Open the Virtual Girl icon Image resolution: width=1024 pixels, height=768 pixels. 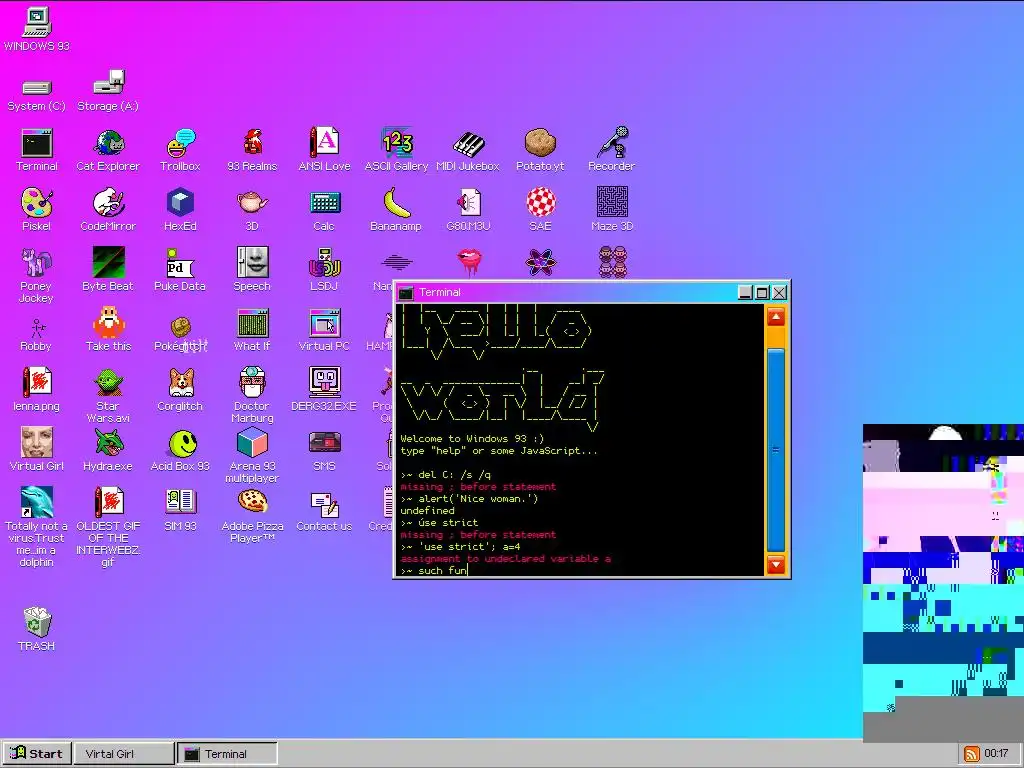37,449
